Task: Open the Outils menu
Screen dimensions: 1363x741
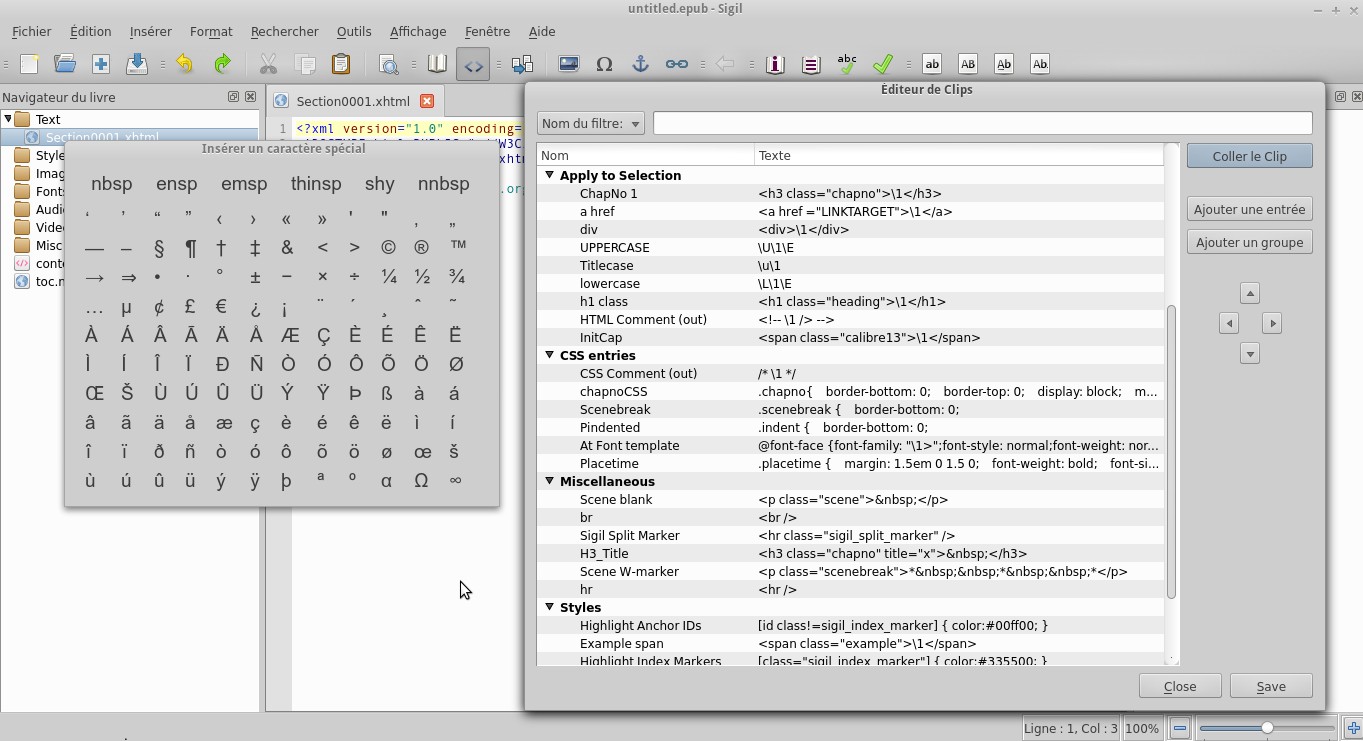Action: point(353,31)
